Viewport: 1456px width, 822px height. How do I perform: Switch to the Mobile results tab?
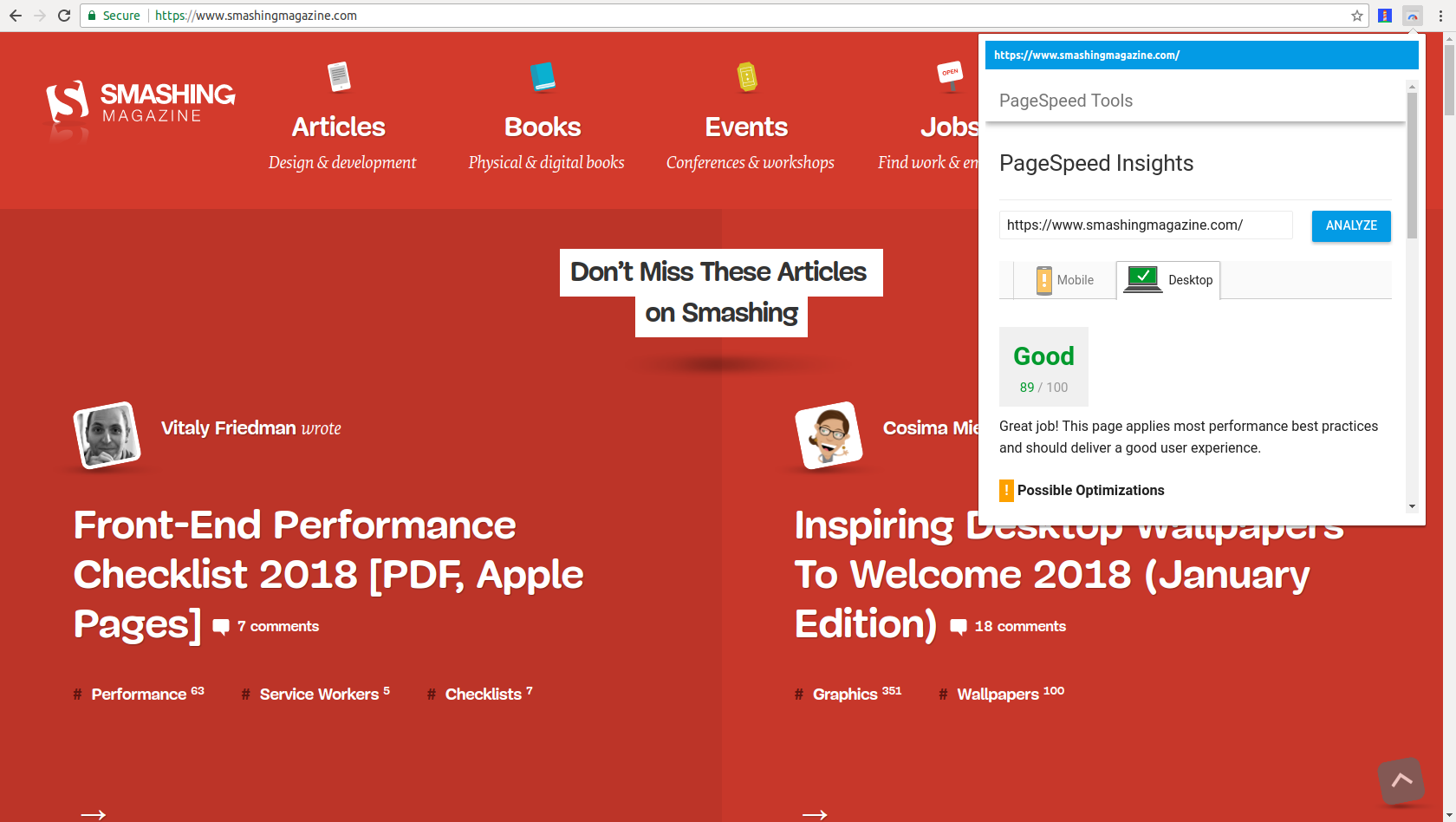[x=1065, y=280]
